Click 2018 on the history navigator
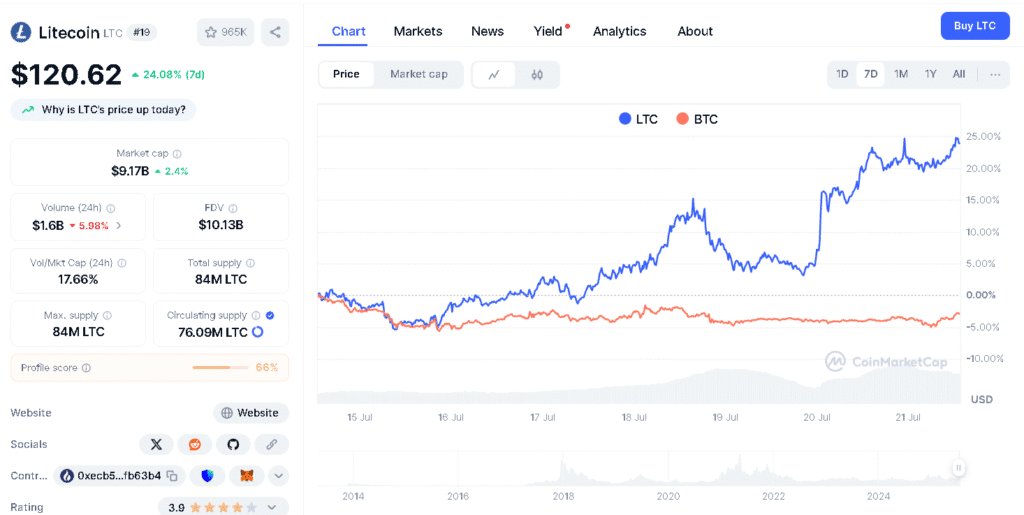1024x515 pixels. point(563,496)
